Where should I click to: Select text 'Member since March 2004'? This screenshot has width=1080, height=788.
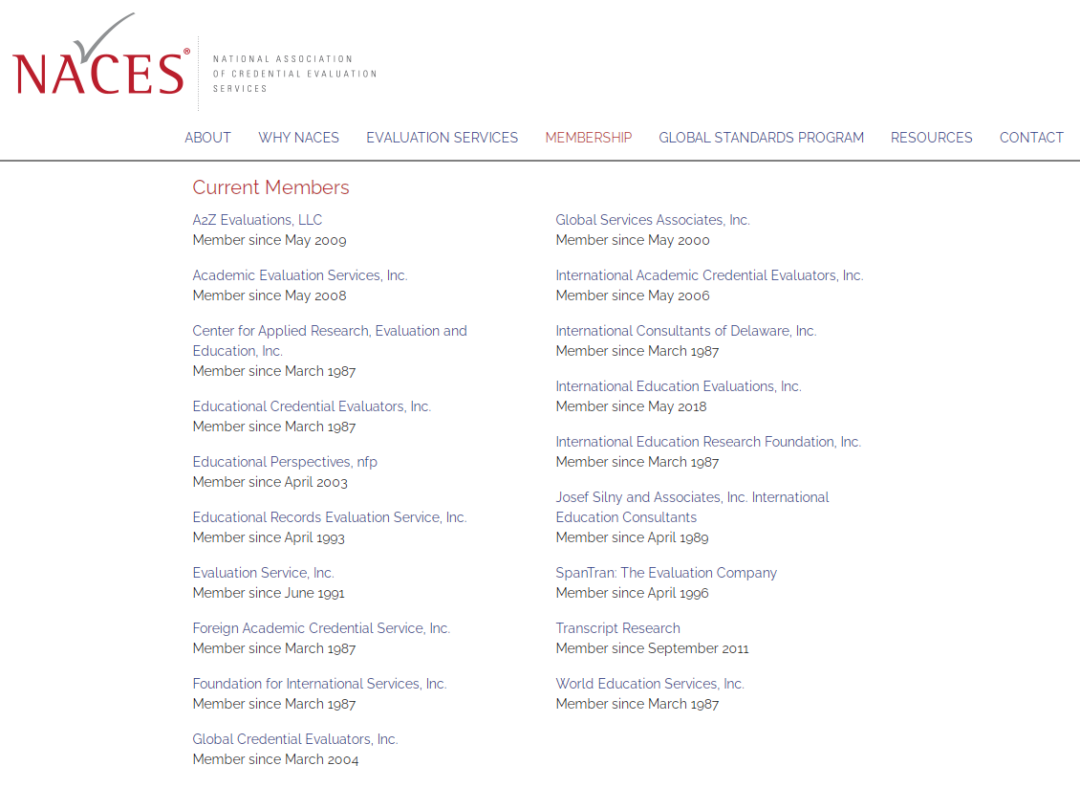click(276, 759)
